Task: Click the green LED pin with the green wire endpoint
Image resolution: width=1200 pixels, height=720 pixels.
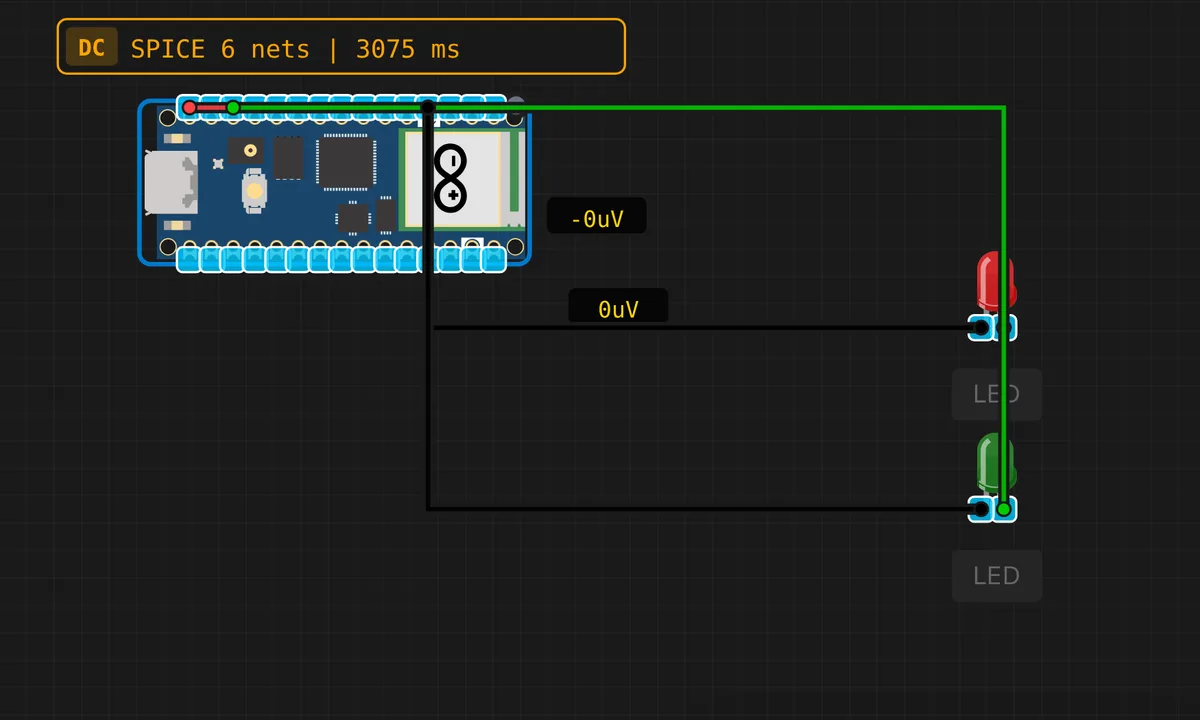Action: coord(1004,509)
